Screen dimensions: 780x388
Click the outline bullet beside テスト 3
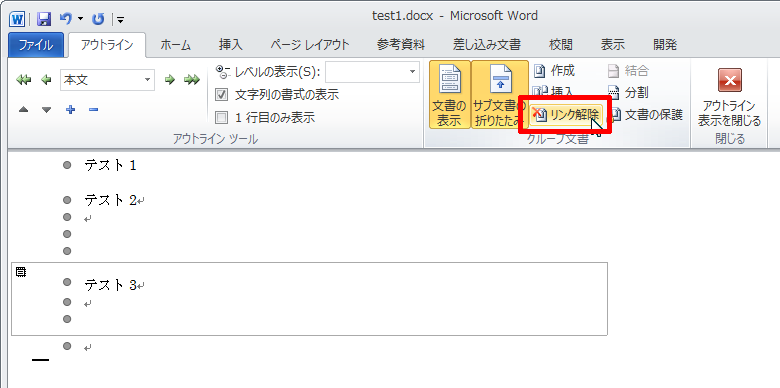[67, 282]
